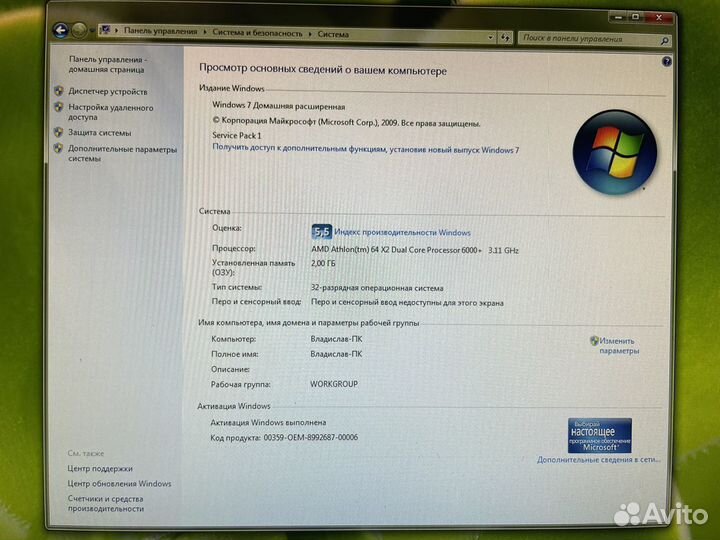Click installed memory value '2,00 ГБ'
The width and height of the screenshot is (720, 540).
pos(323,263)
